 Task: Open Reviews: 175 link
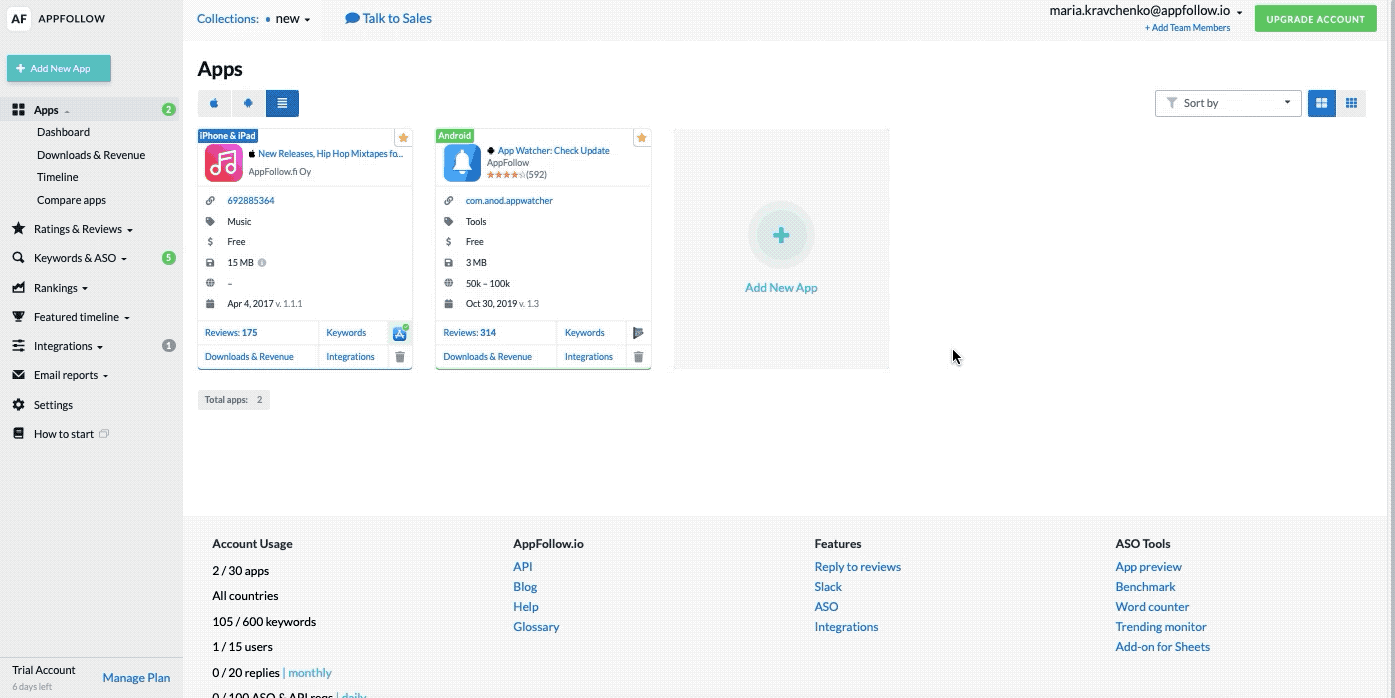tap(231, 333)
